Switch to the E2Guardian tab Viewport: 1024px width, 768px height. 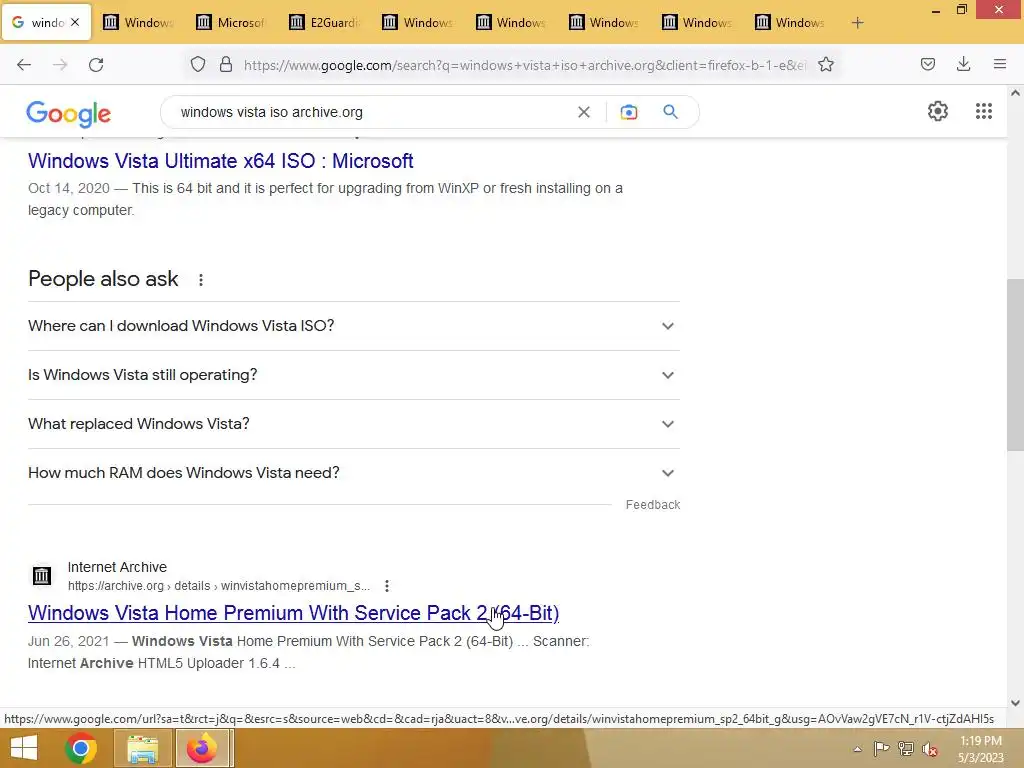click(325, 23)
